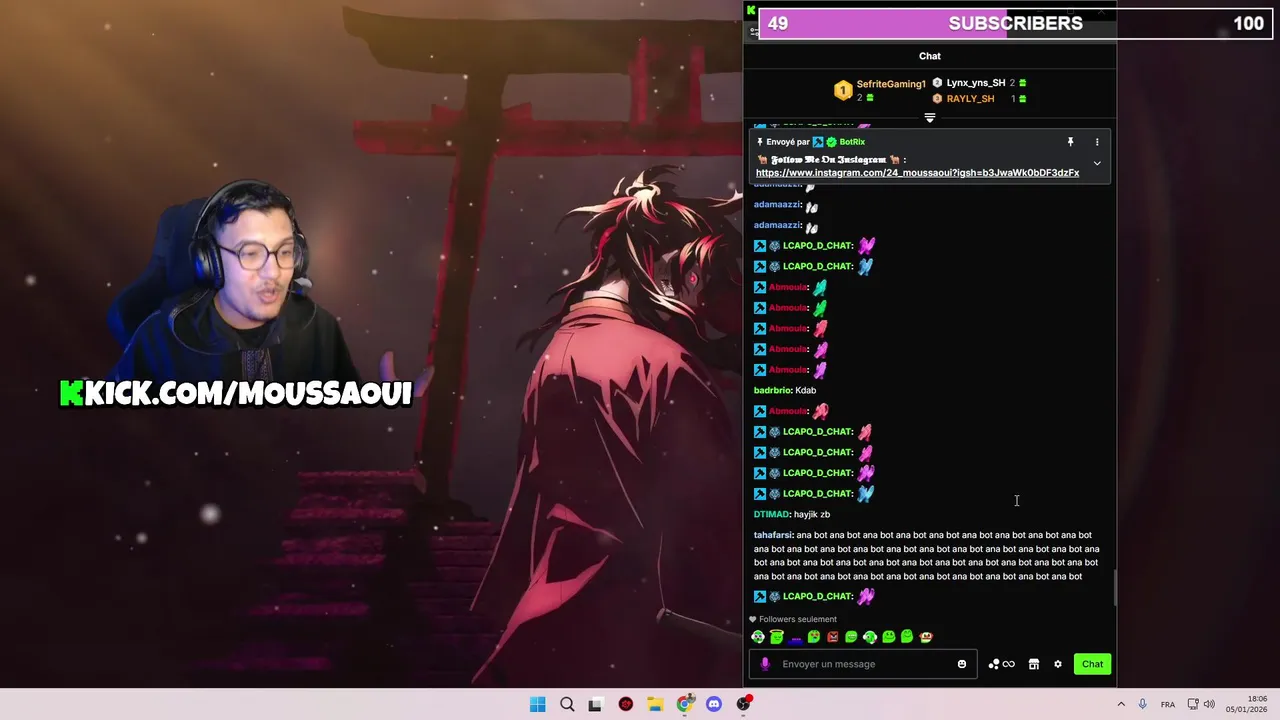Click the microphone tray icon
Viewport: 1280px width, 720px height.
pyautogui.click(x=1142, y=704)
